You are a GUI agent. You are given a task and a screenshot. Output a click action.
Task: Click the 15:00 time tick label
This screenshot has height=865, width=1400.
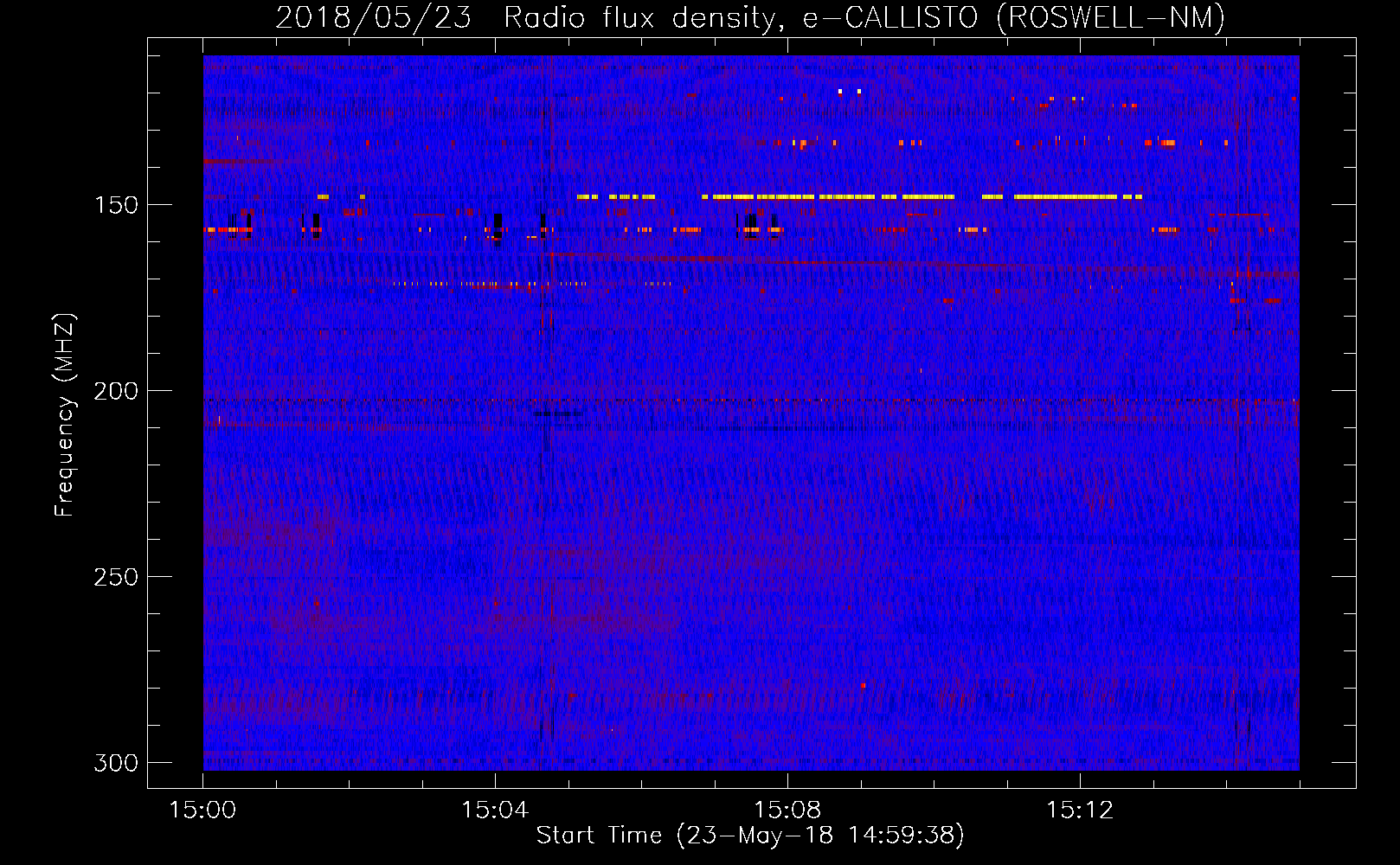[x=202, y=811]
